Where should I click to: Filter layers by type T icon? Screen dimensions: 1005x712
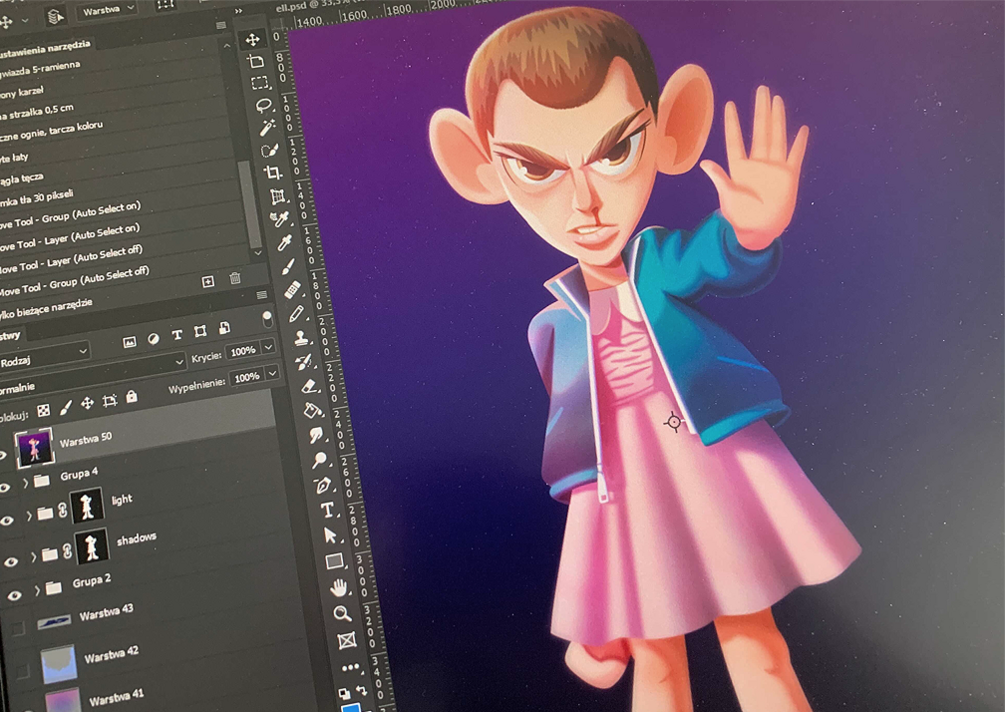pos(177,335)
